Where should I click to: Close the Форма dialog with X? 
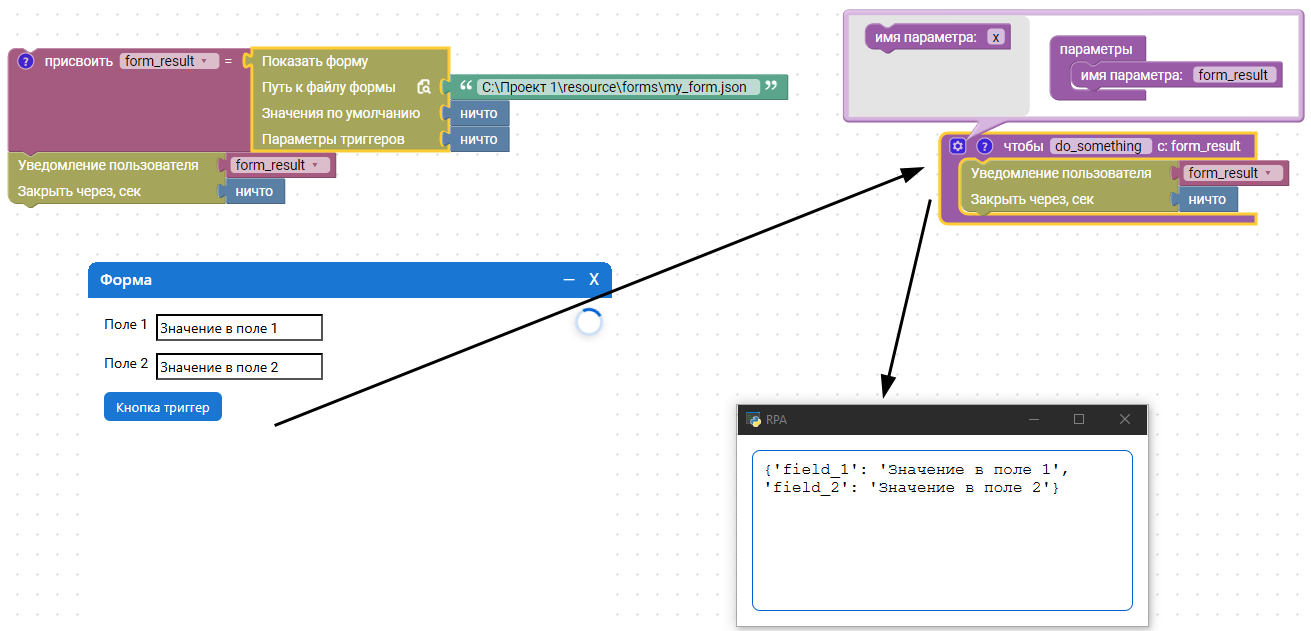pyautogui.click(x=594, y=280)
